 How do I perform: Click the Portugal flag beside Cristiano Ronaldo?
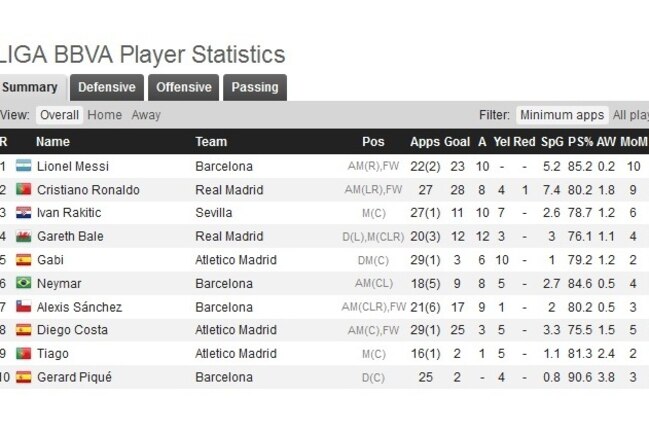(x=24, y=189)
